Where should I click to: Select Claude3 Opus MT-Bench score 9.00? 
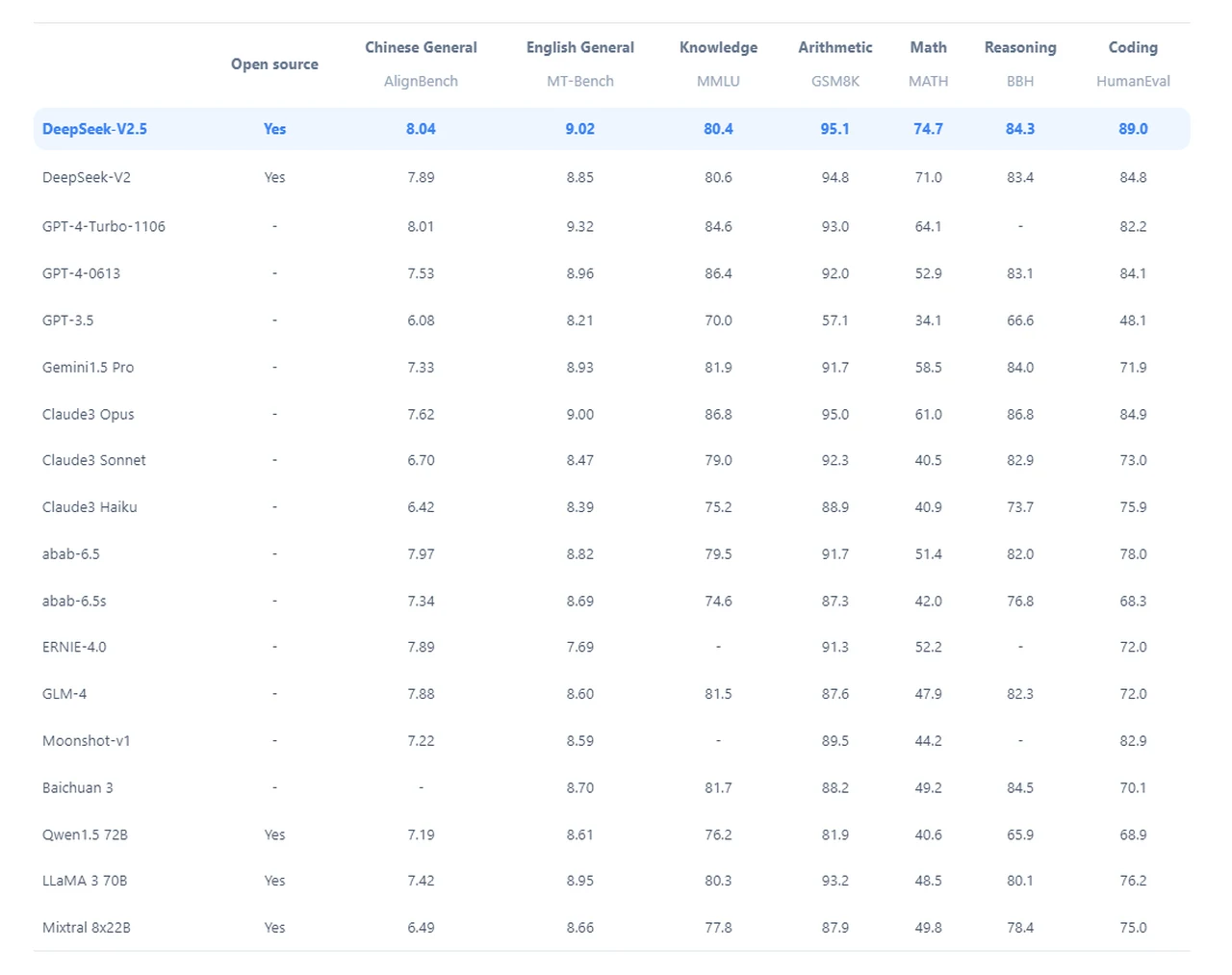pos(580,415)
